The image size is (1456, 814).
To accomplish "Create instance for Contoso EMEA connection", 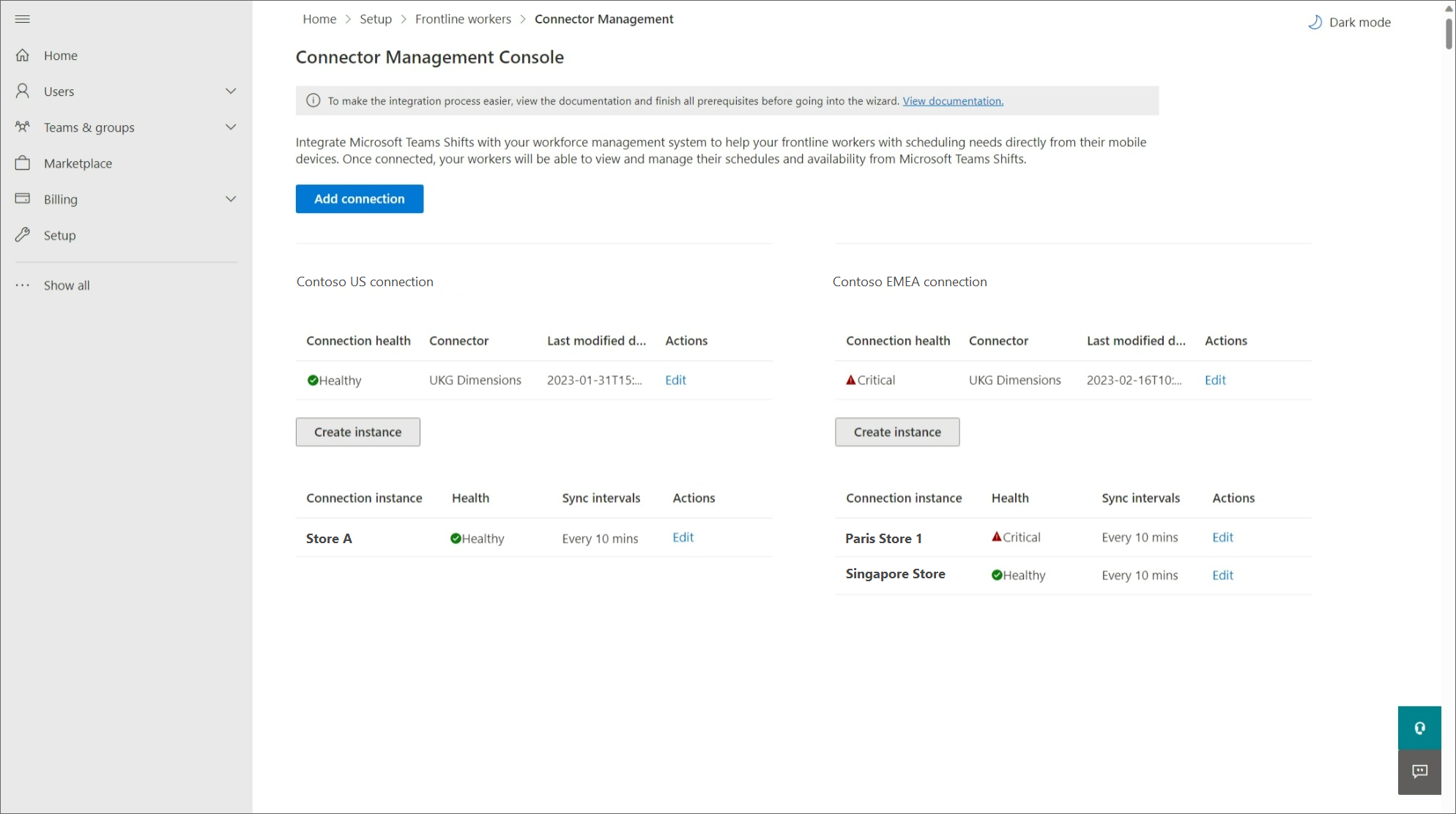I will click(897, 432).
